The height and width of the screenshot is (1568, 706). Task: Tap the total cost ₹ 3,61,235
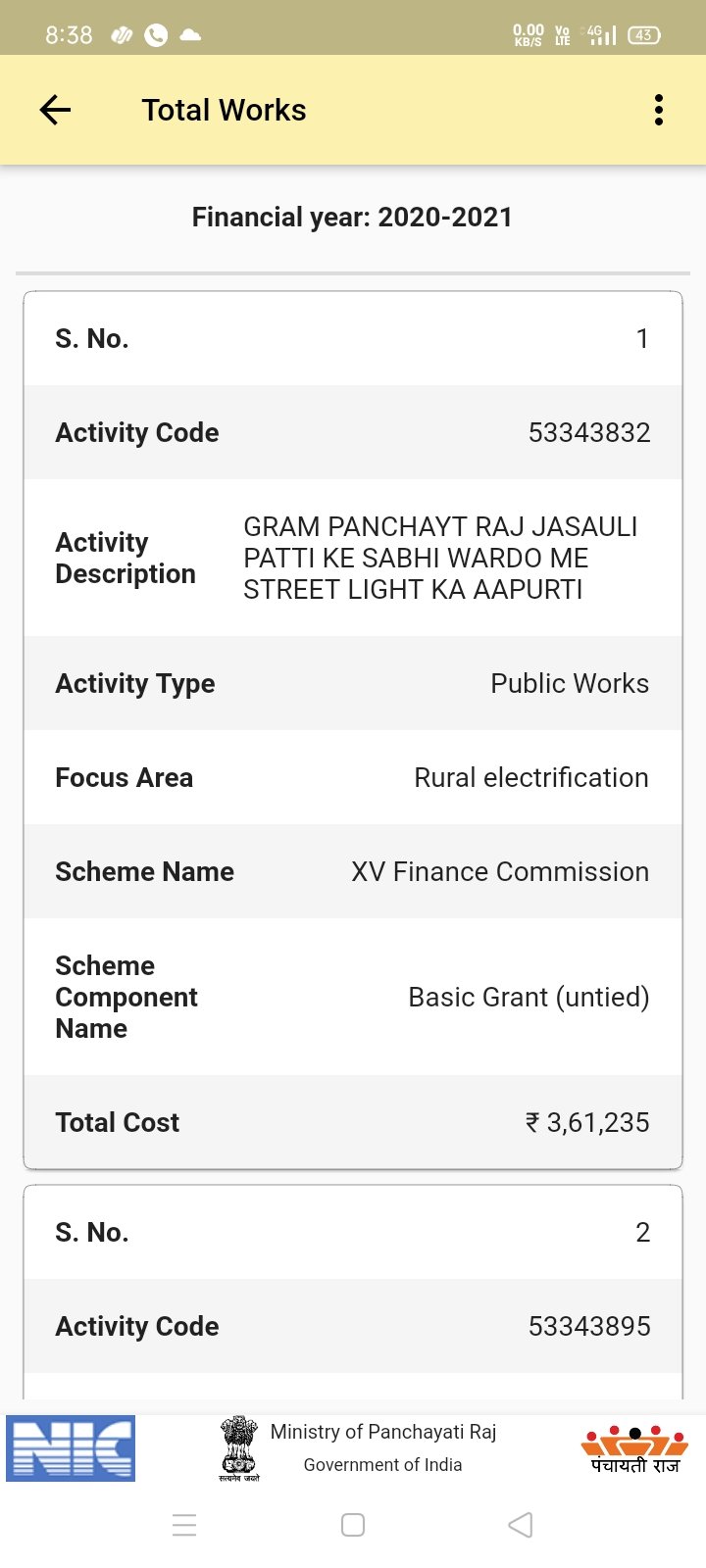point(586,1122)
